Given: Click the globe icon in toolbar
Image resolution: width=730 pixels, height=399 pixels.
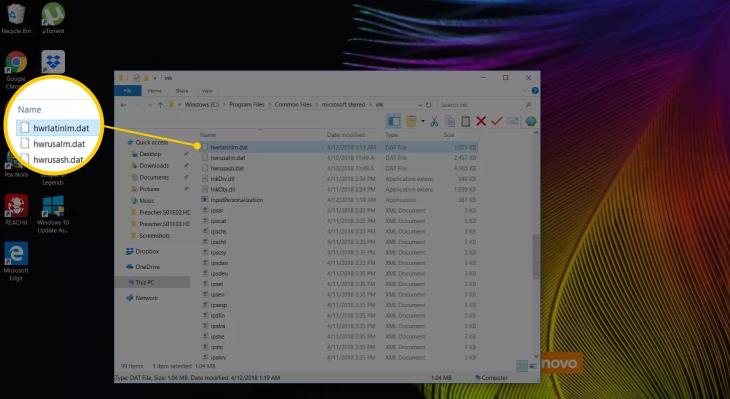Looking at the screenshot, I should (x=530, y=122).
